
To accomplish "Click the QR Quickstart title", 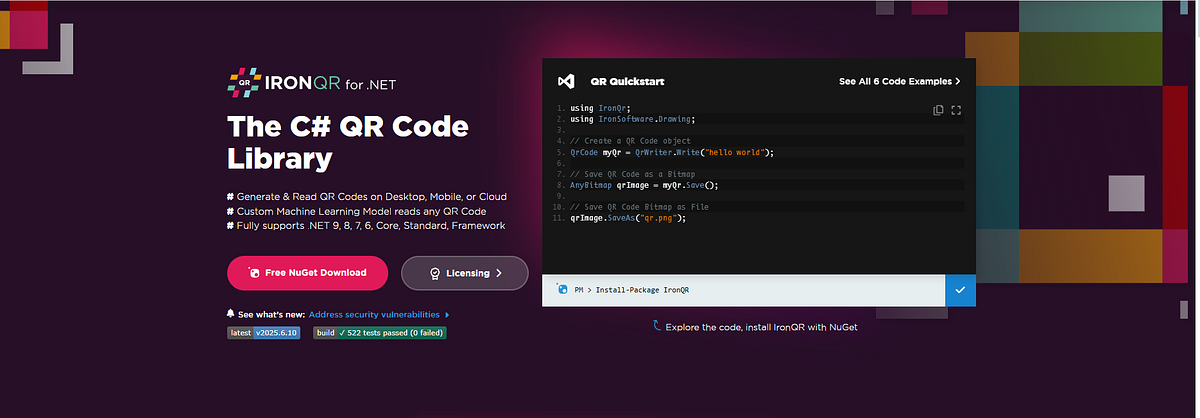I will (627, 81).
